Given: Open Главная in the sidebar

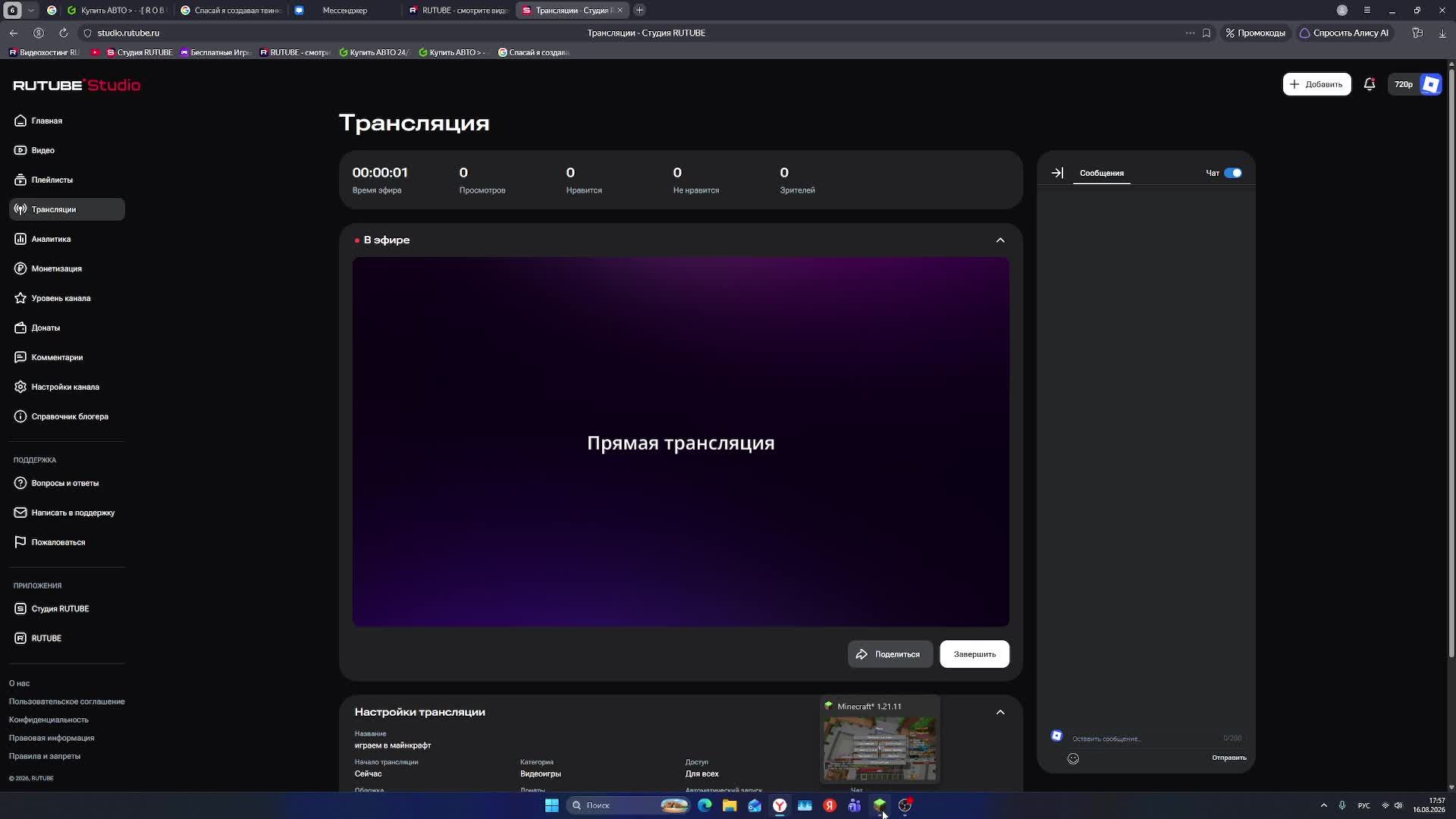Looking at the screenshot, I should click(x=67, y=121).
